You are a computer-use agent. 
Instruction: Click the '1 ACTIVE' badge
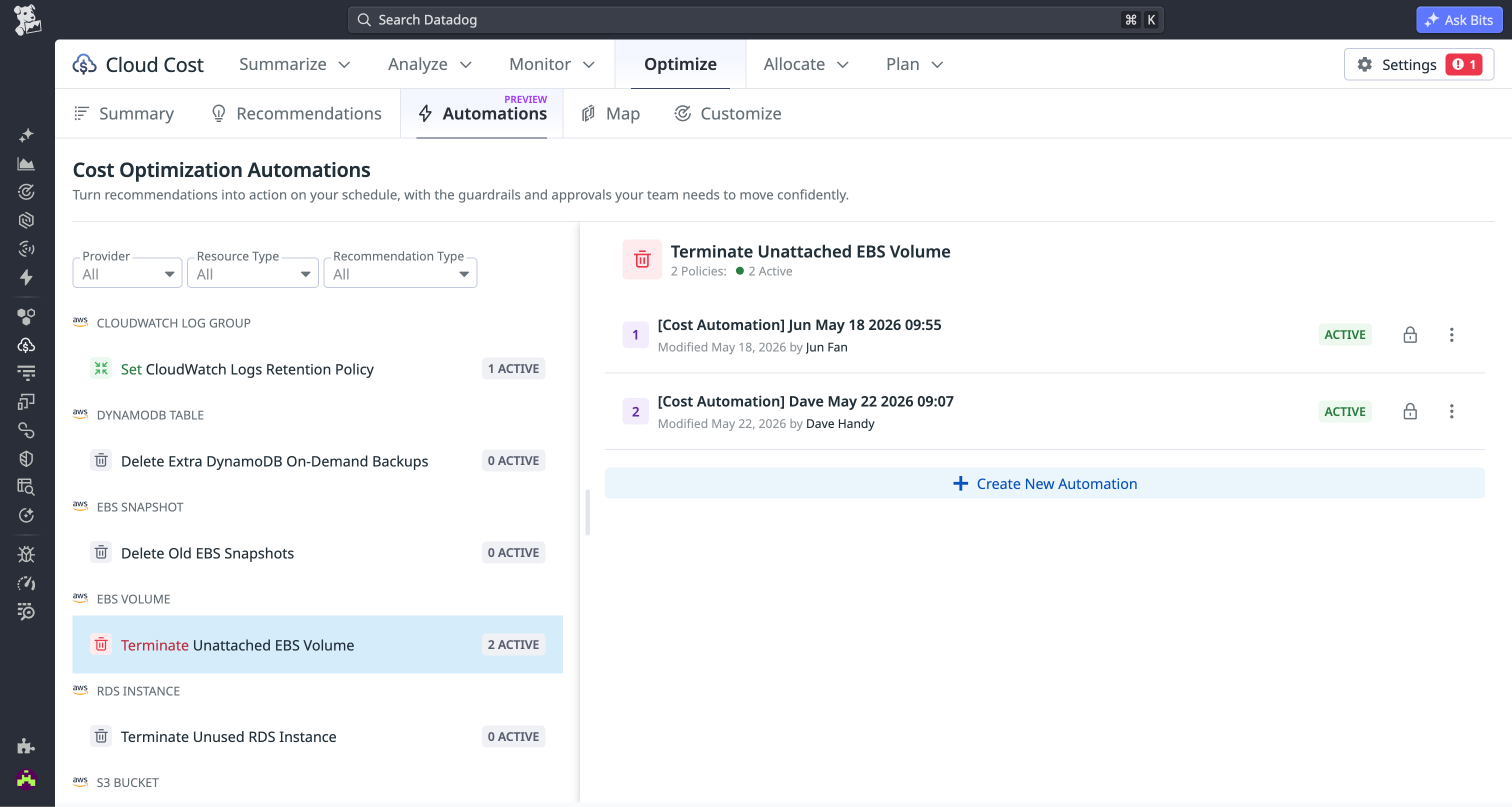[513, 368]
